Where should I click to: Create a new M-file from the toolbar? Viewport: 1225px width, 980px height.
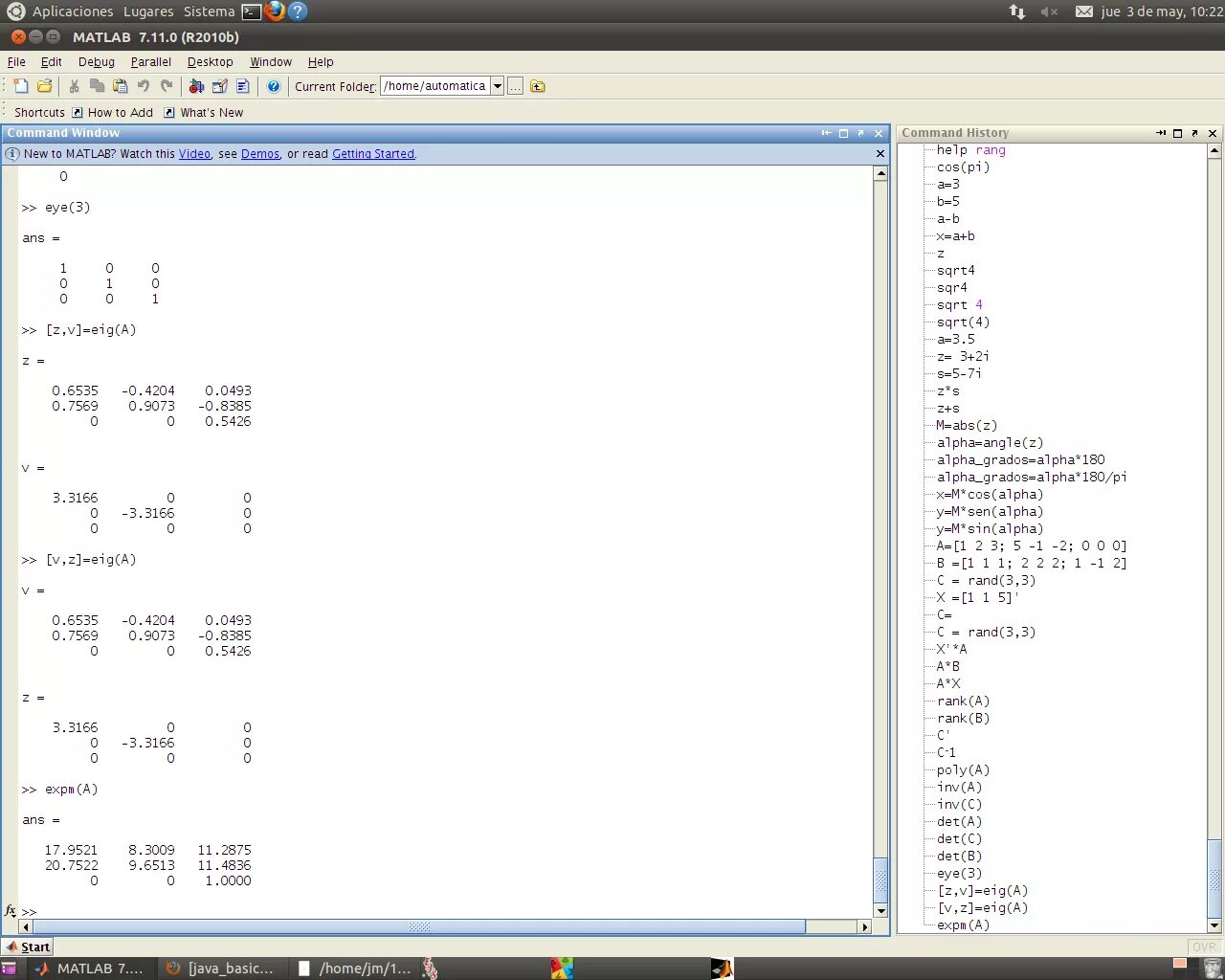pos(20,86)
